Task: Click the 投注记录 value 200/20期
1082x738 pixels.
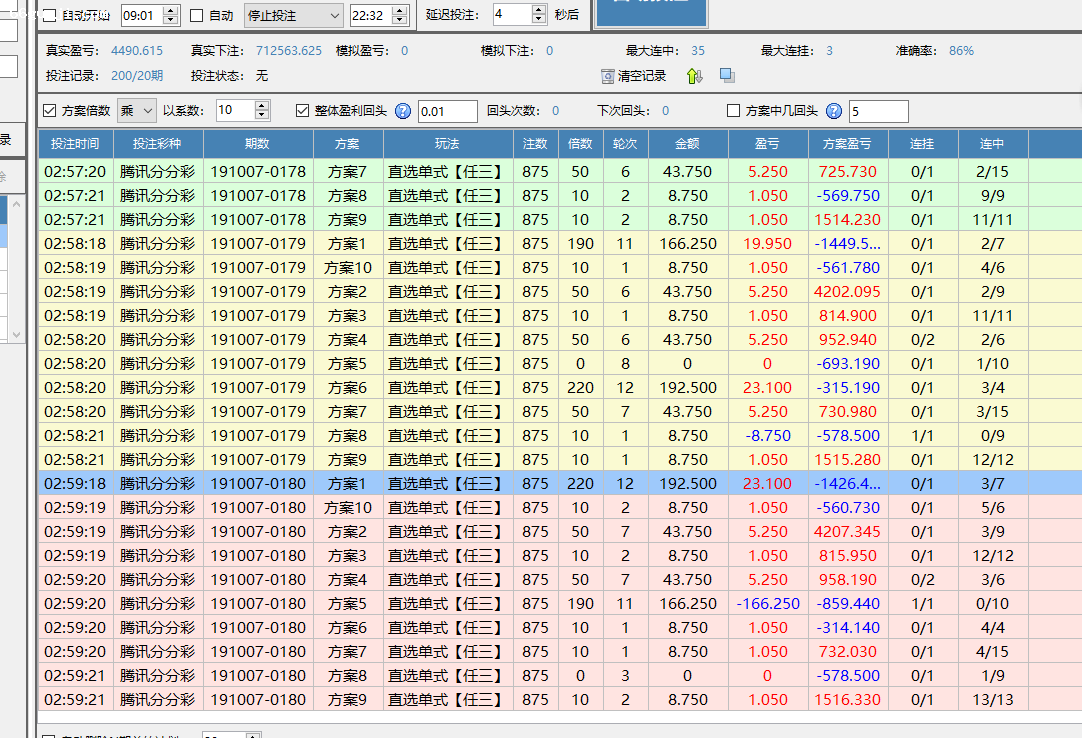Action: click(x=137, y=75)
